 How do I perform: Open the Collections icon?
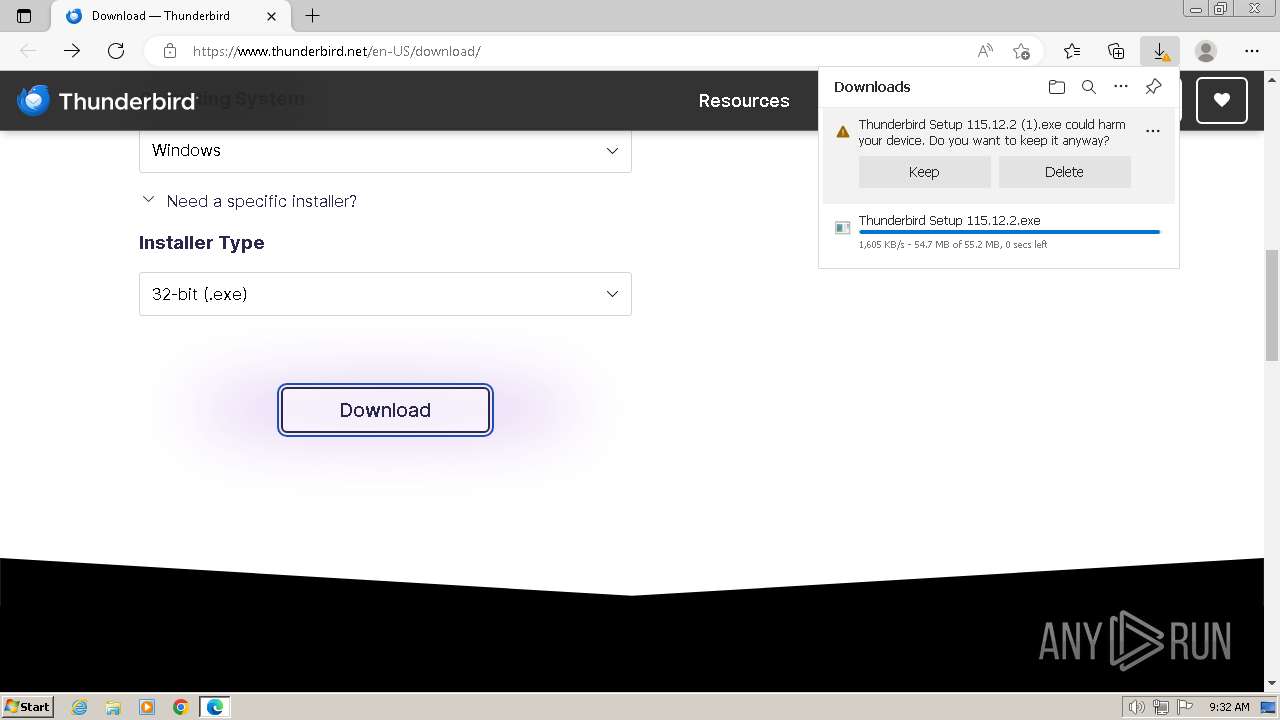[1116, 51]
